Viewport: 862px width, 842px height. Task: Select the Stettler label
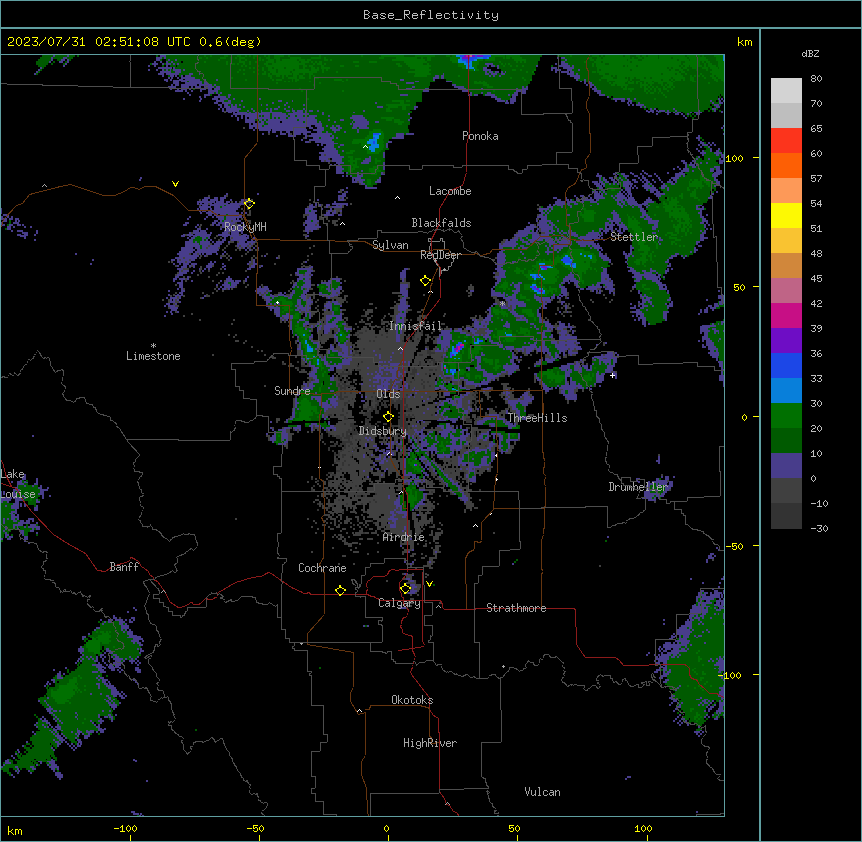coord(634,237)
